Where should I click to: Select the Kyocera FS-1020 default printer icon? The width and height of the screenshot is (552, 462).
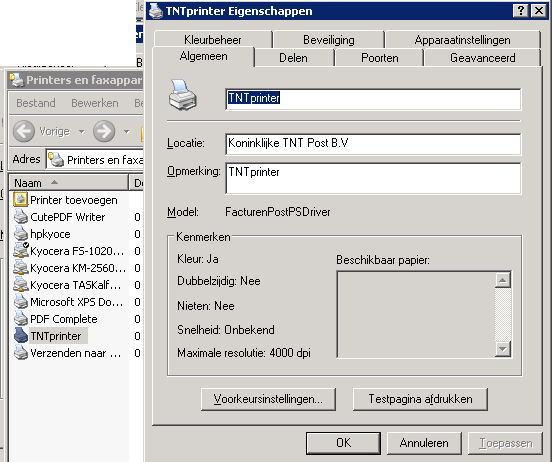20,250
